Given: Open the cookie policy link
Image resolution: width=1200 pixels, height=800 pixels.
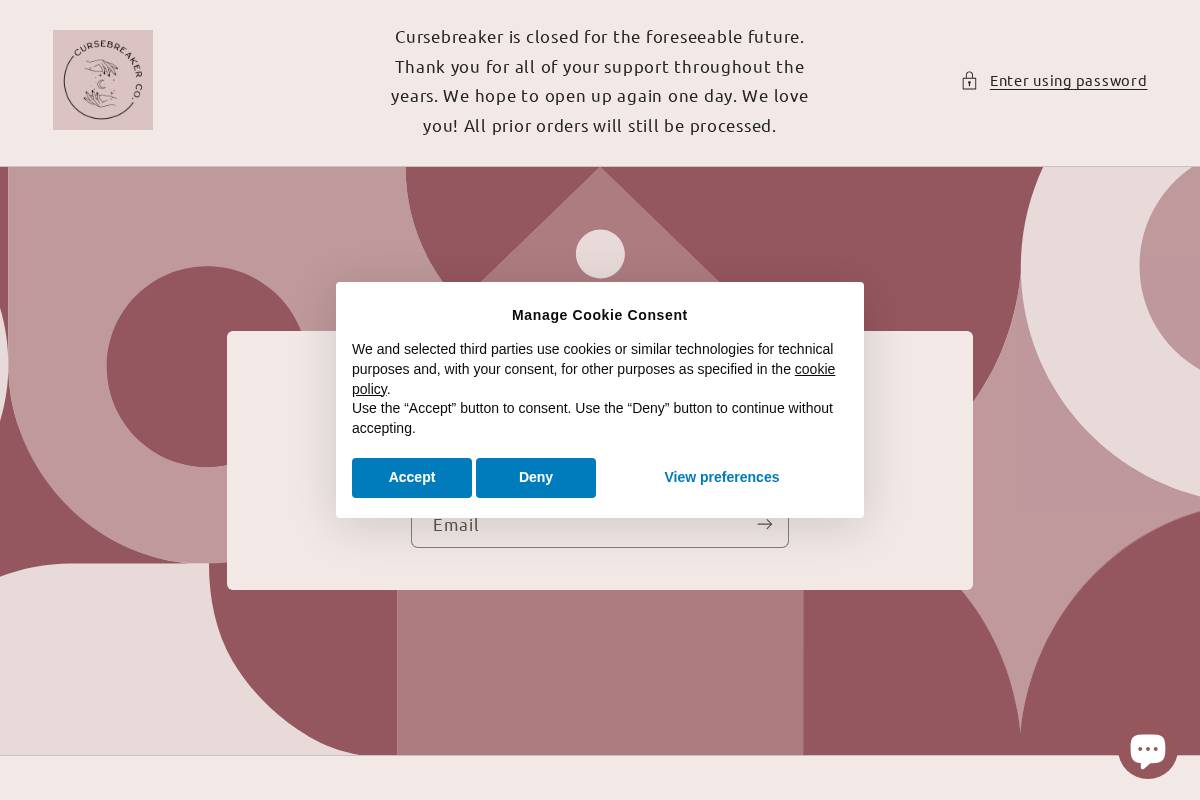Looking at the screenshot, I should pos(814,369).
